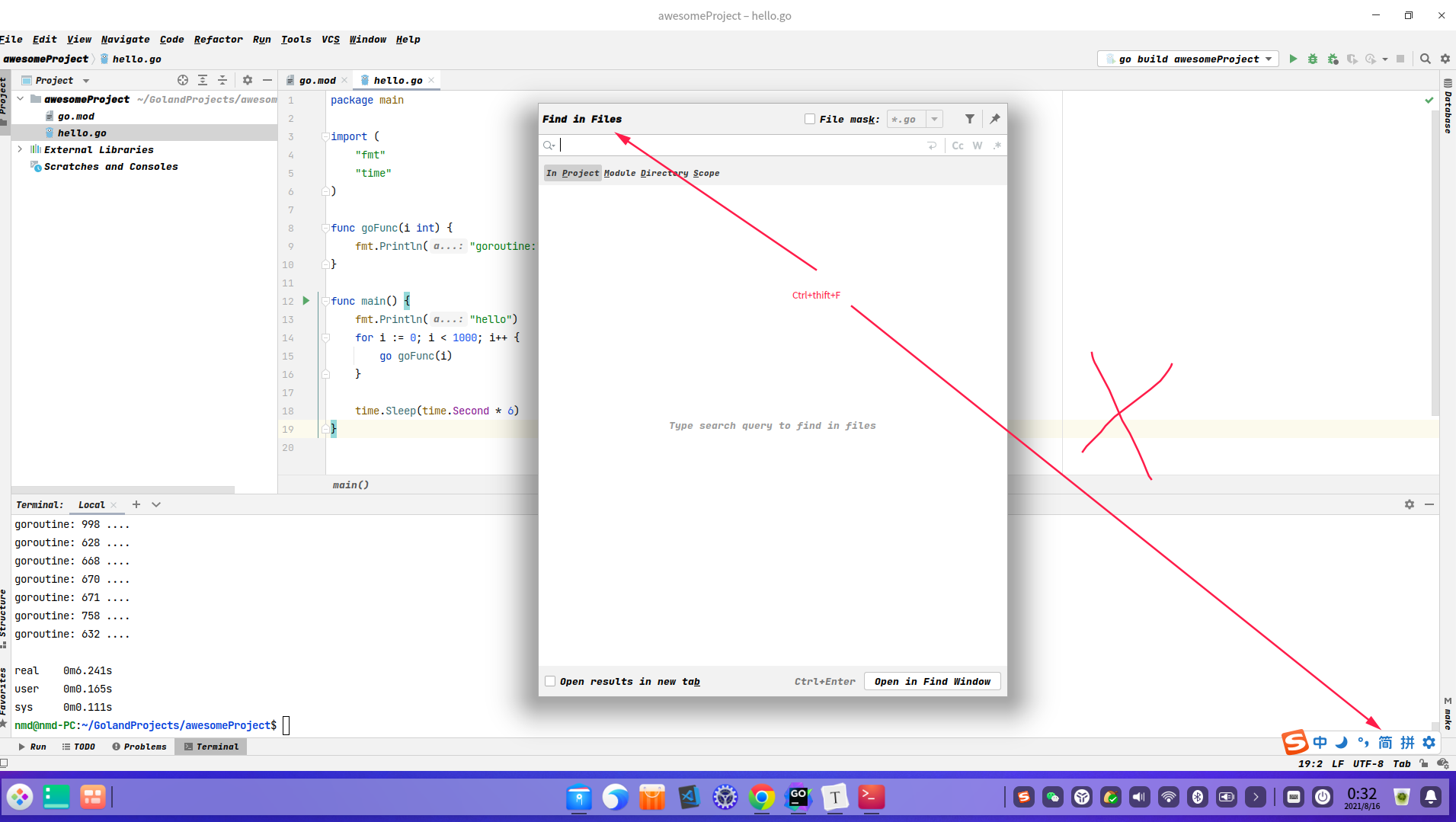The image size is (1456, 822).
Task: Click Collapse All in Project panel
Action: (222, 80)
